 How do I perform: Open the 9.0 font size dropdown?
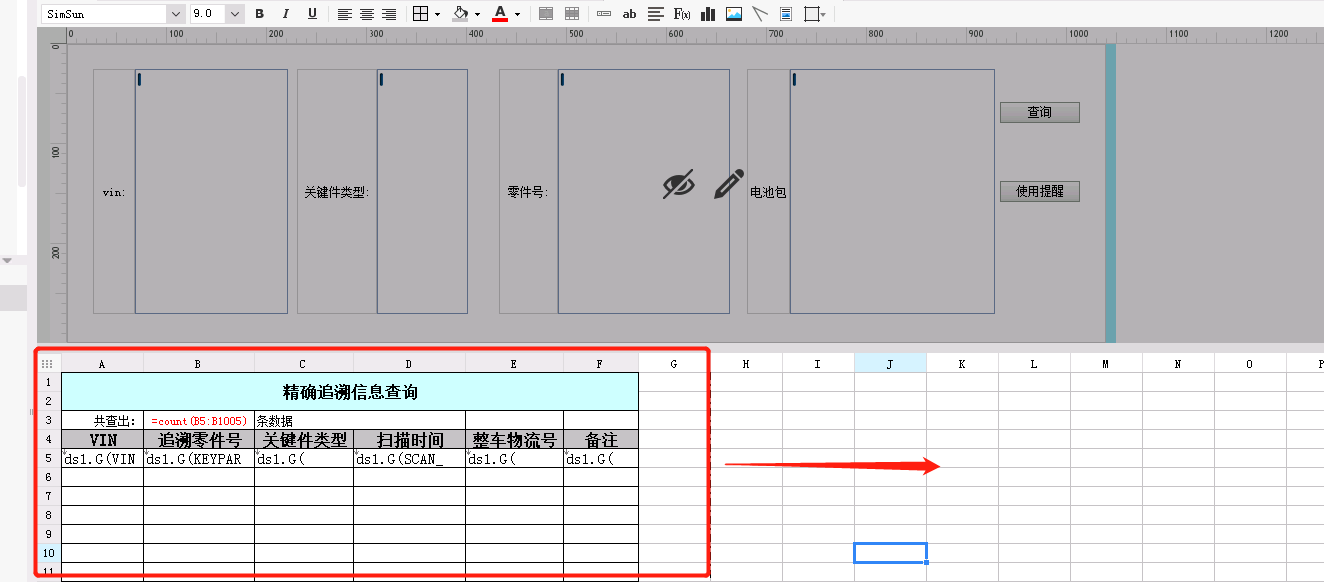pos(235,14)
